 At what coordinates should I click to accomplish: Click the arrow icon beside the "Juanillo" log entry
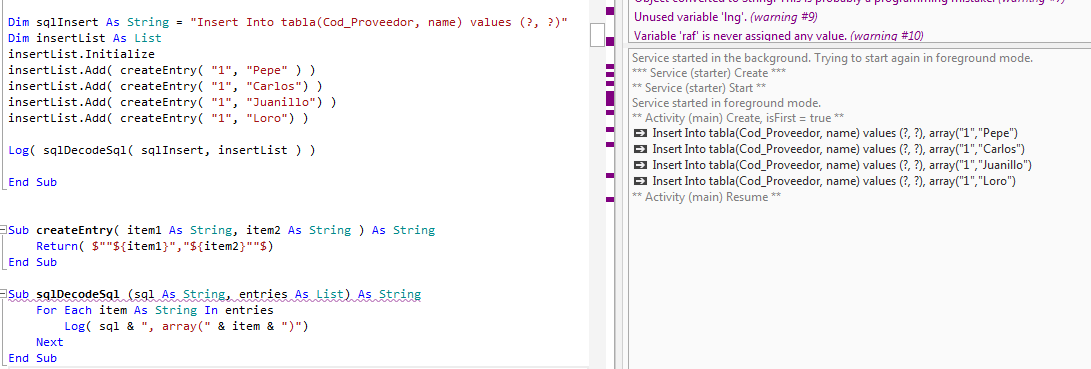tap(640, 165)
